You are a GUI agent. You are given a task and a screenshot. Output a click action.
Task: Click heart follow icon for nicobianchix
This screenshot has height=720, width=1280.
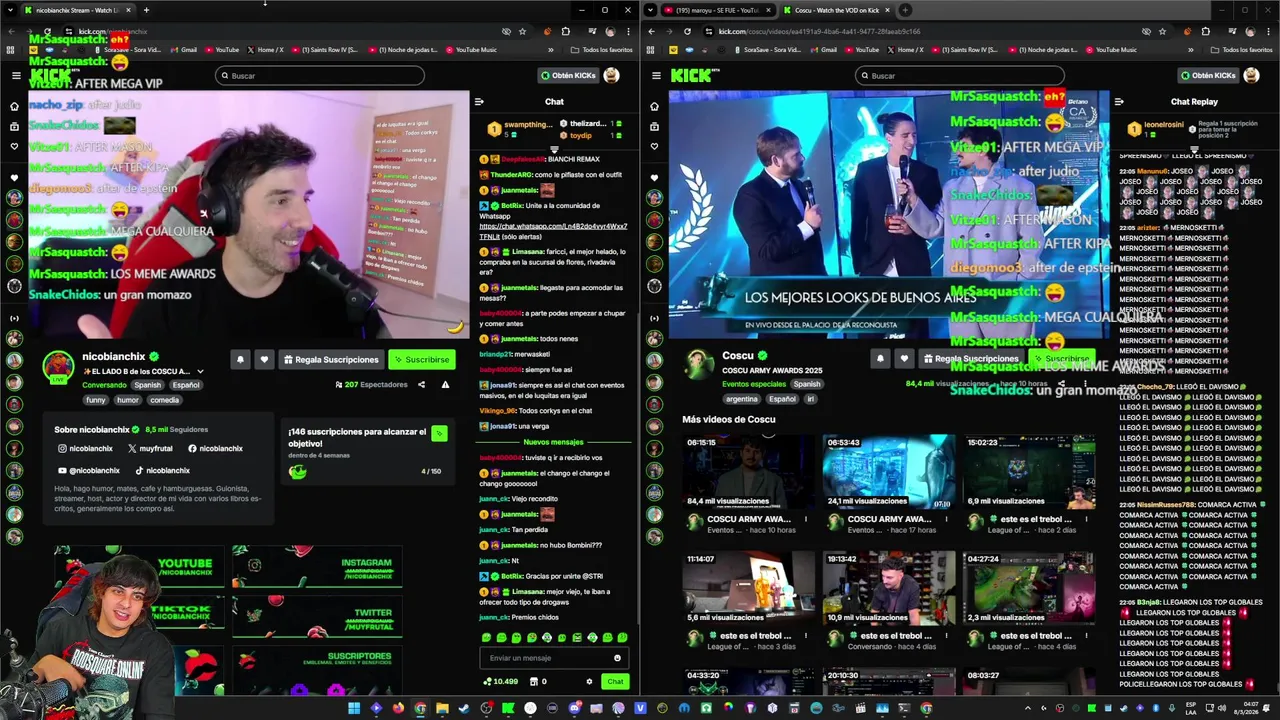pos(264,359)
